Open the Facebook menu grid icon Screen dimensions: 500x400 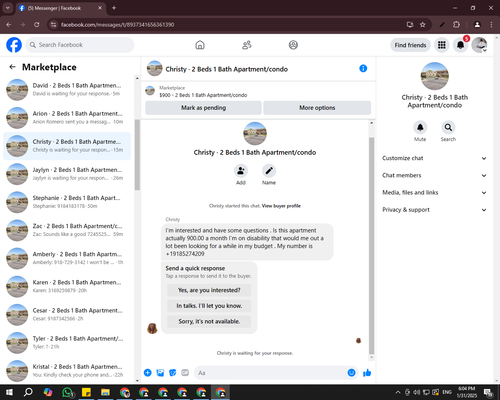click(442, 45)
